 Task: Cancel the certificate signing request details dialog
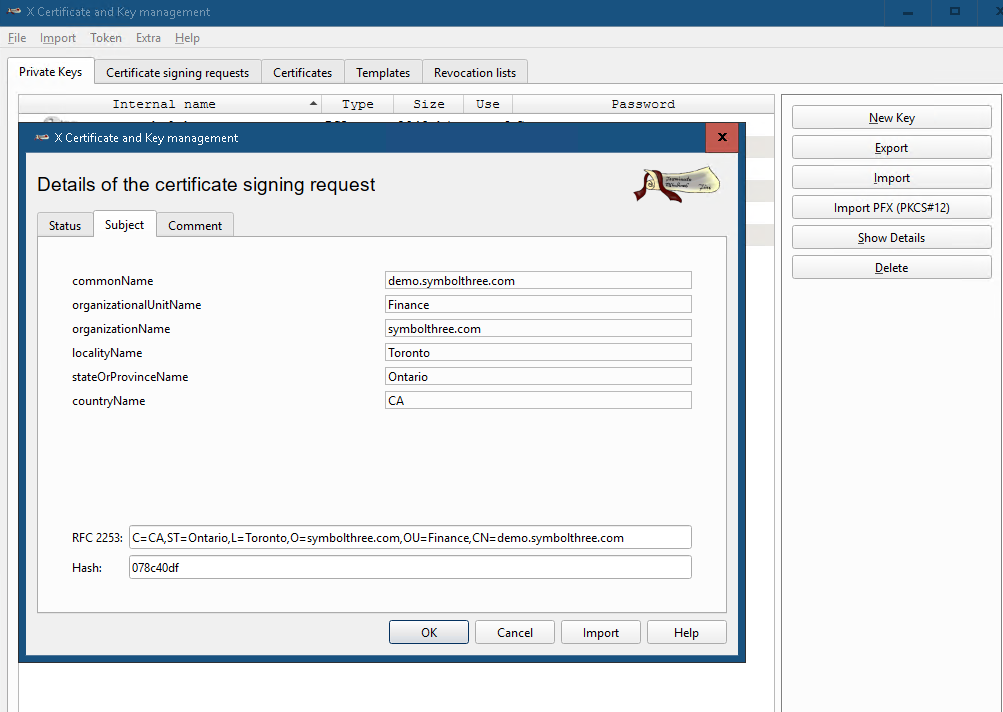[514, 631]
